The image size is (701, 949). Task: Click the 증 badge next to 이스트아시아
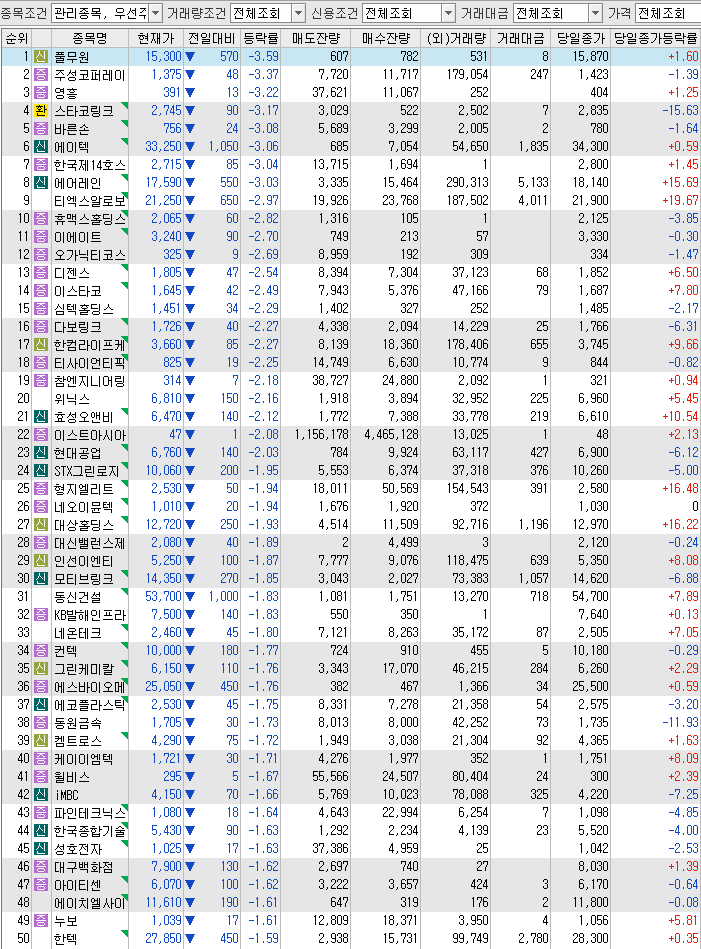40,434
